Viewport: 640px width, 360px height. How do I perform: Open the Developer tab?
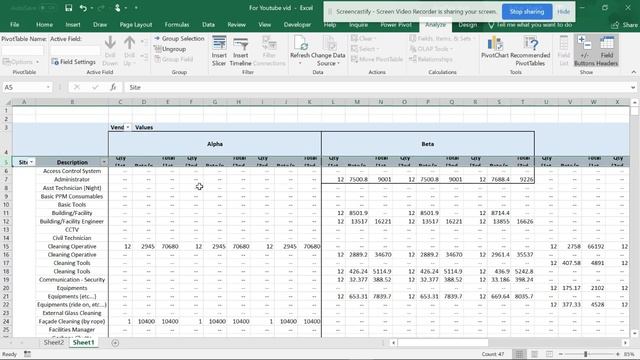297,25
